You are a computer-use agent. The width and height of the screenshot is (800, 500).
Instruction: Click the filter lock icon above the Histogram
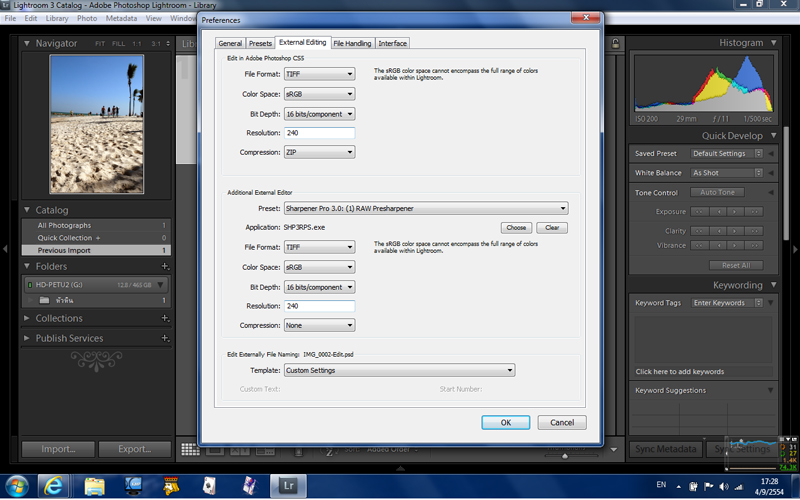[x=615, y=43]
